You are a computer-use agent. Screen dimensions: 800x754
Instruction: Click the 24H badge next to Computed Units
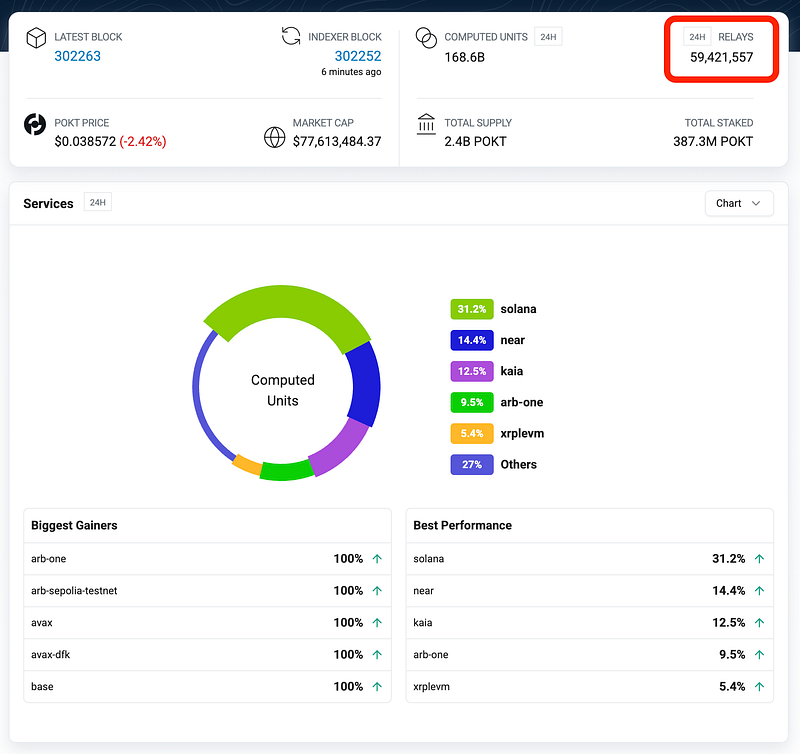coord(548,37)
